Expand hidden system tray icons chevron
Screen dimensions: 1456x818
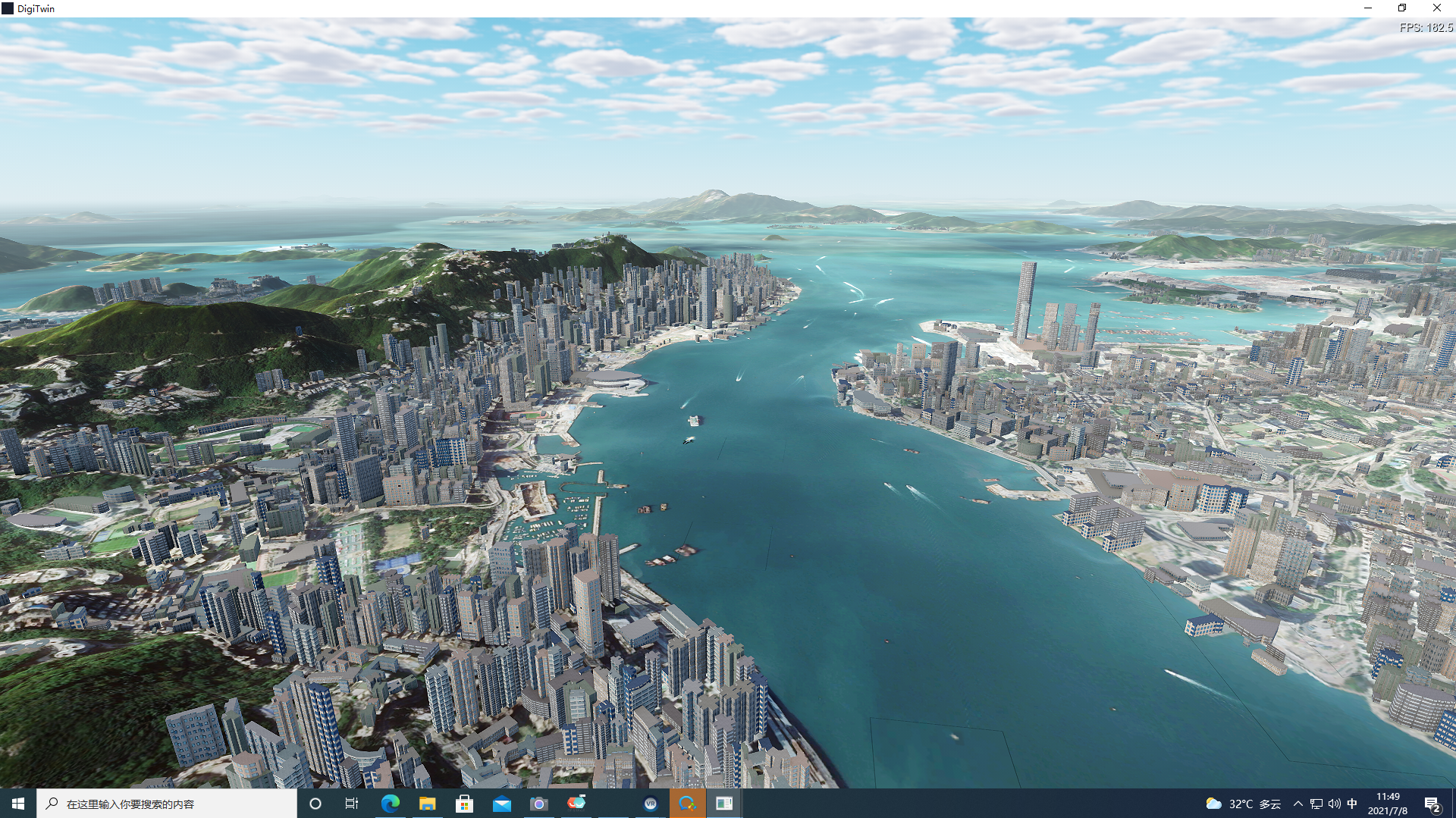pyautogui.click(x=1298, y=804)
